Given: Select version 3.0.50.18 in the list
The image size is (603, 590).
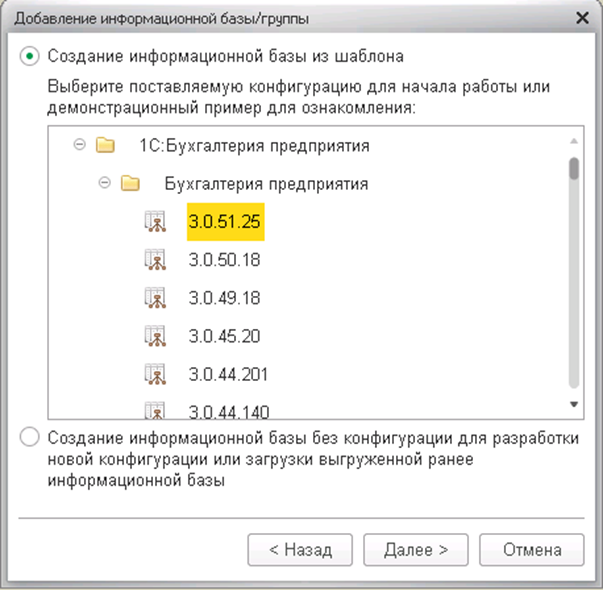Looking at the screenshot, I should coord(225,260).
